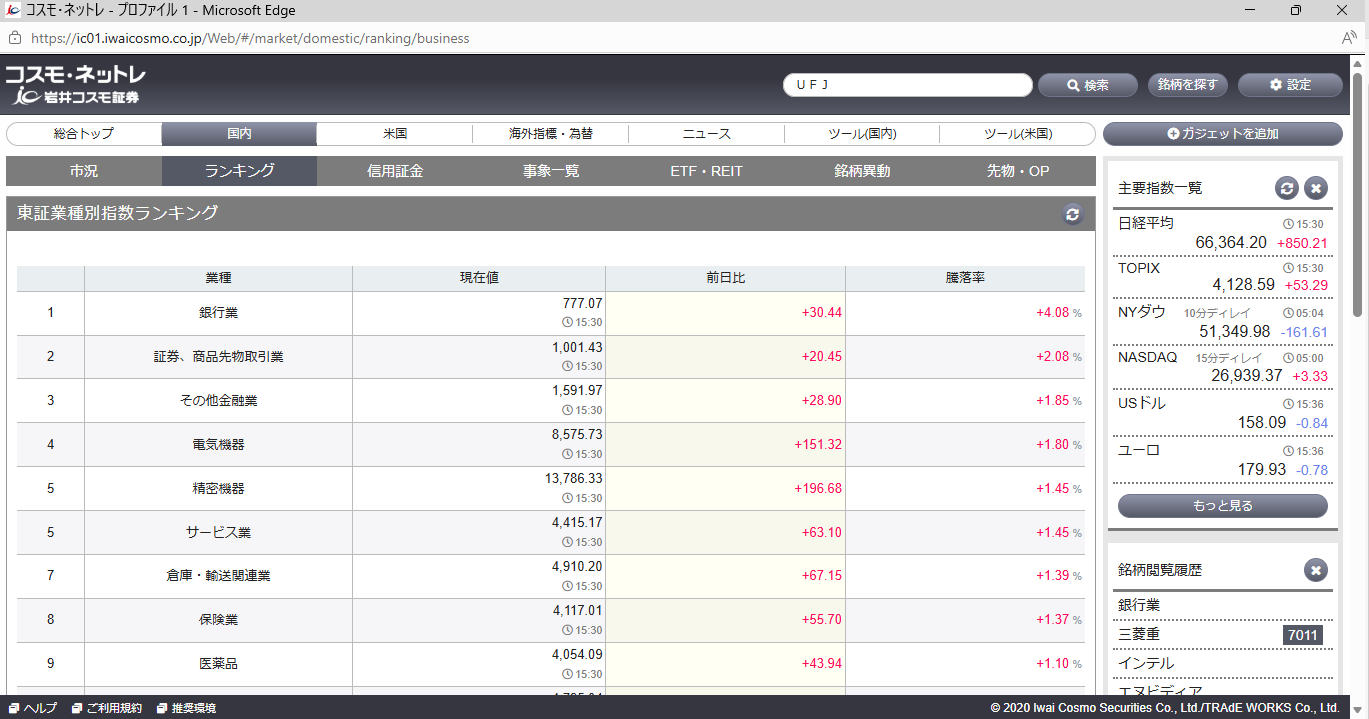Select the 信用証金 sub-tab
Screen dimensions: 1369x719
point(395,171)
